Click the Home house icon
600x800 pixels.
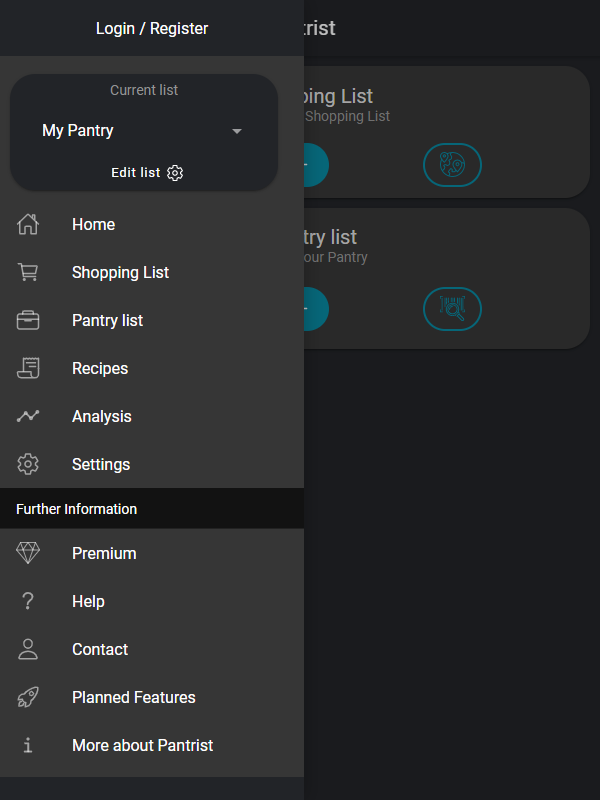coord(28,224)
